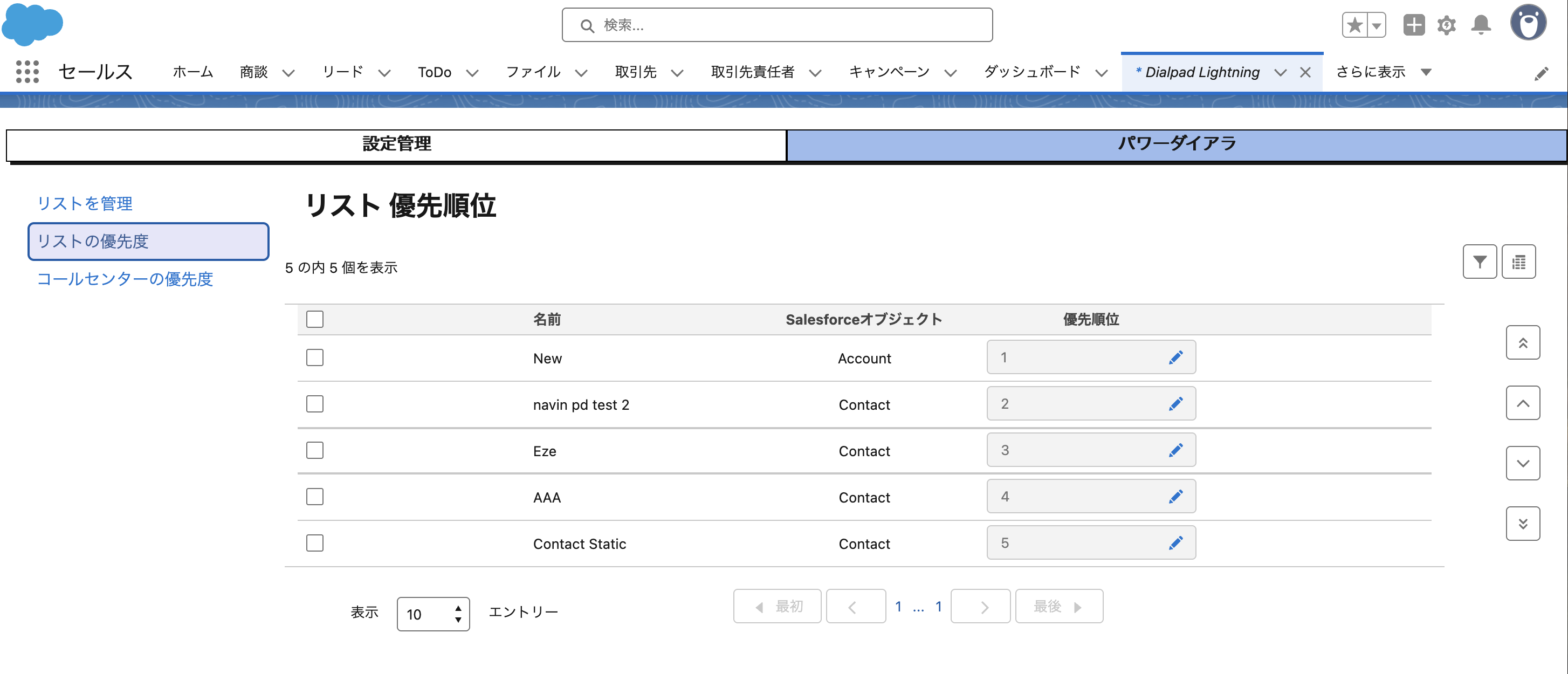Screen dimensions: 1568x674
Task: Check the AAA row checkbox
Action: click(x=315, y=496)
